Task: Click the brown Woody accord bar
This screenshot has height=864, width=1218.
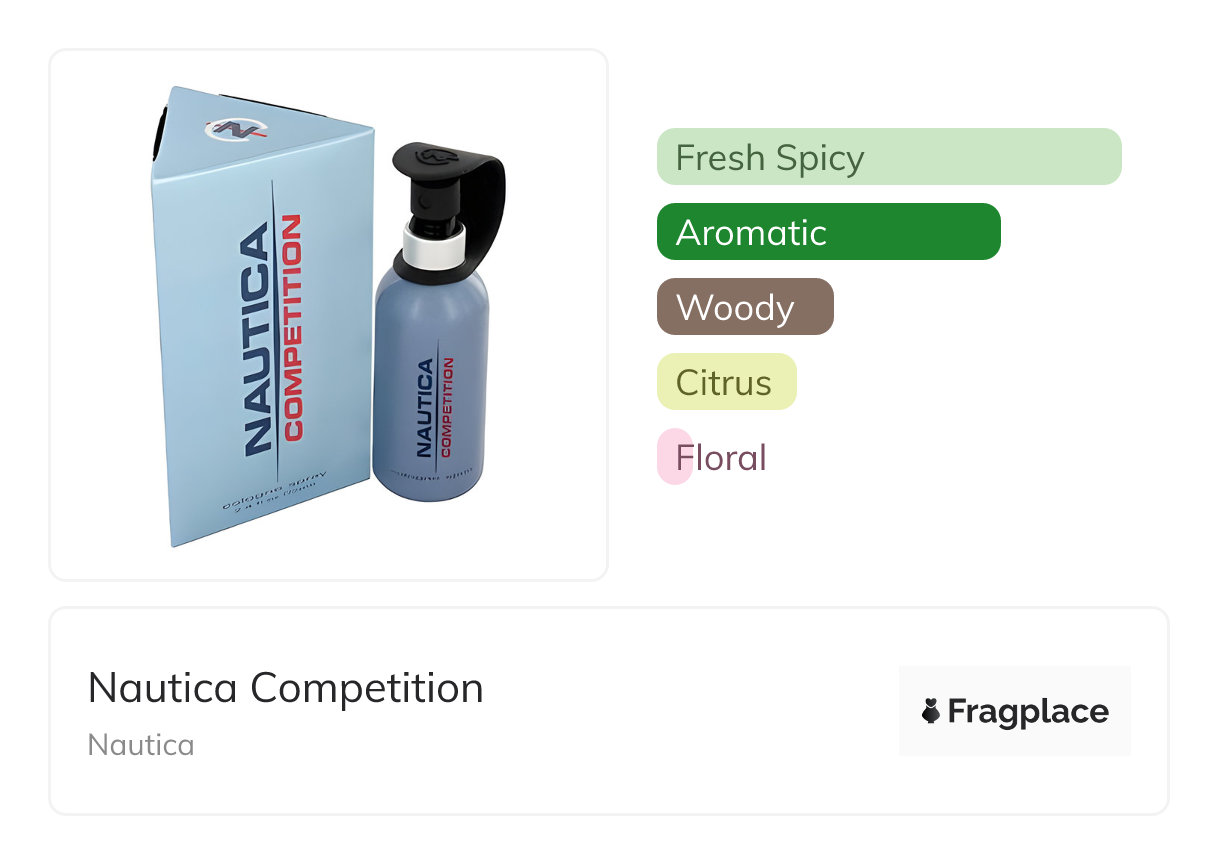Action: [x=744, y=307]
